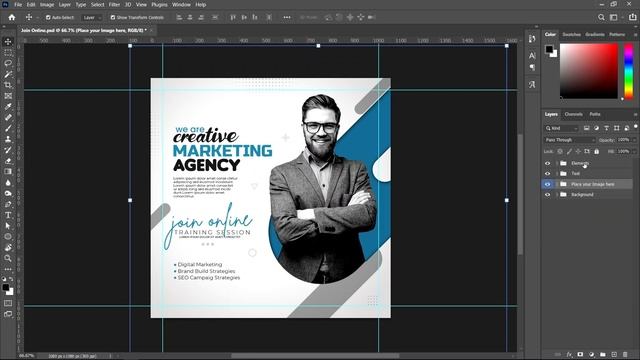This screenshot has width=640, height=360.
Task: Switch to the Paths tab
Action: pos(595,114)
